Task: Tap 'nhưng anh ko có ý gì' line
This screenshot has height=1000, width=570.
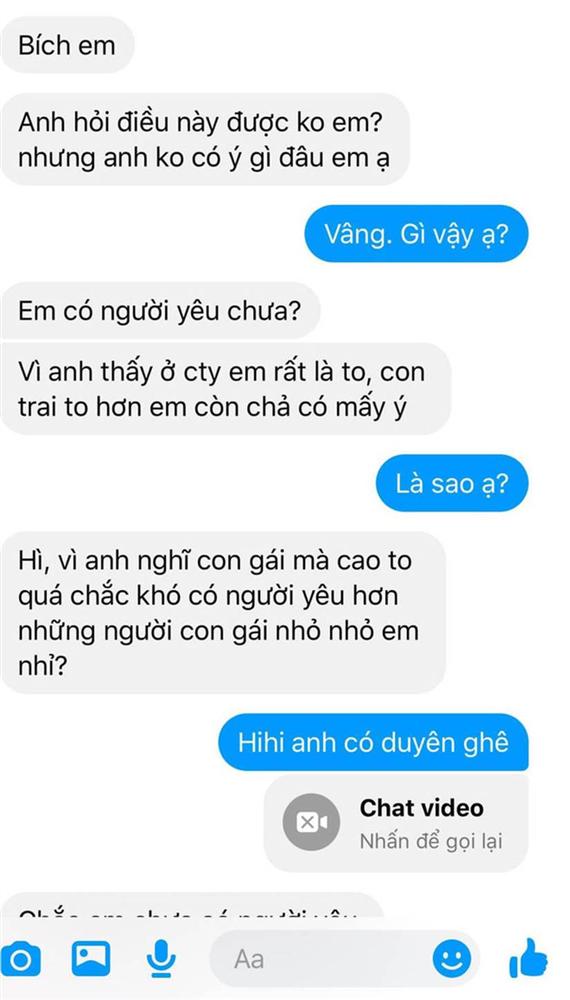Action: coord(204,158)
